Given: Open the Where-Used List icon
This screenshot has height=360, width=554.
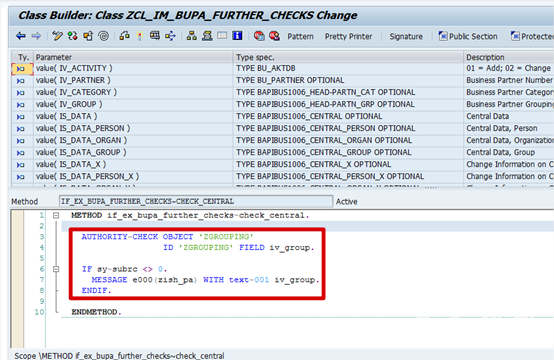Looking at the screenshot, I should 170,36.
